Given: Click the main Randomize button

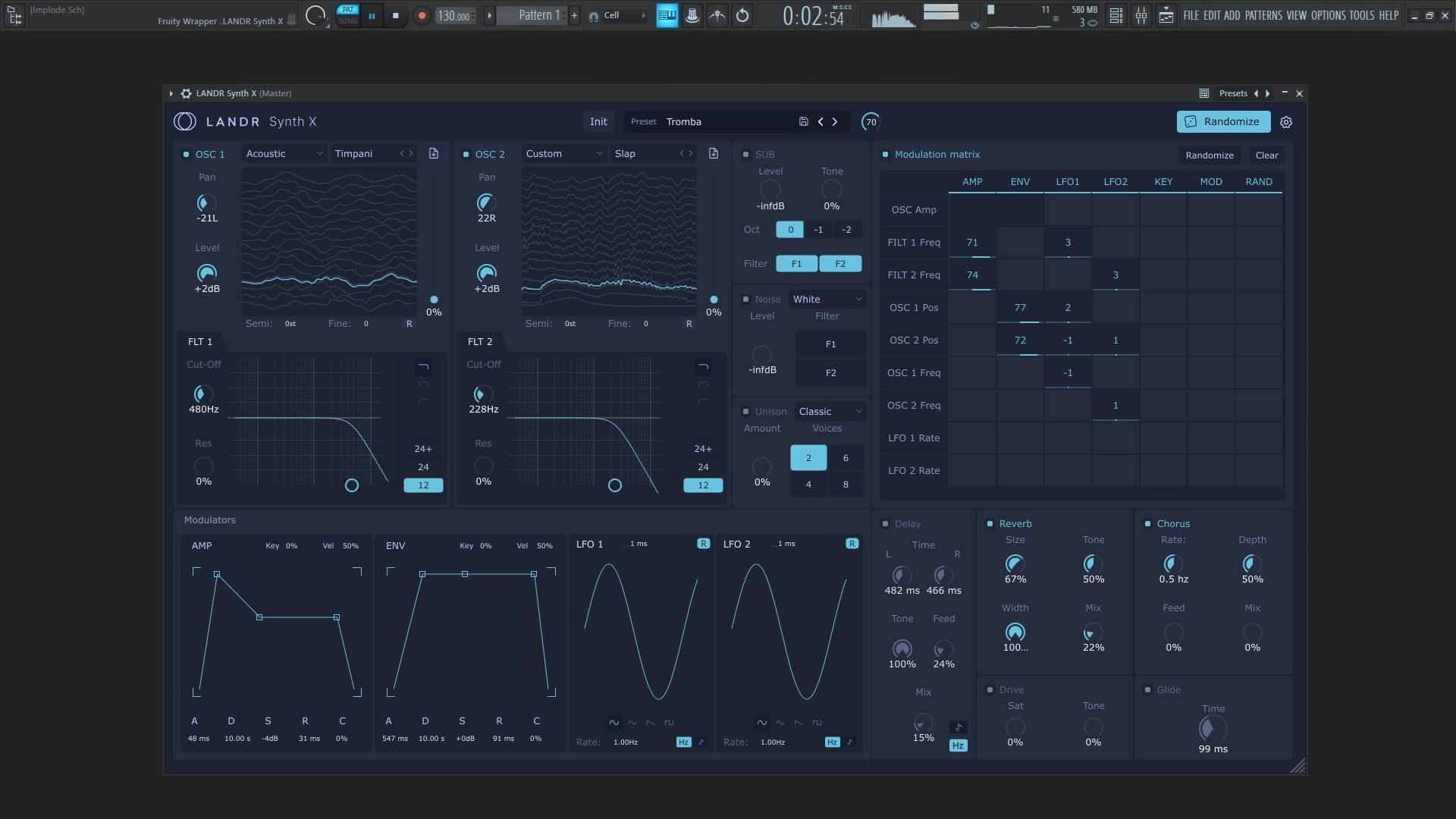Looking at the screenshot, I should 1223,121.
